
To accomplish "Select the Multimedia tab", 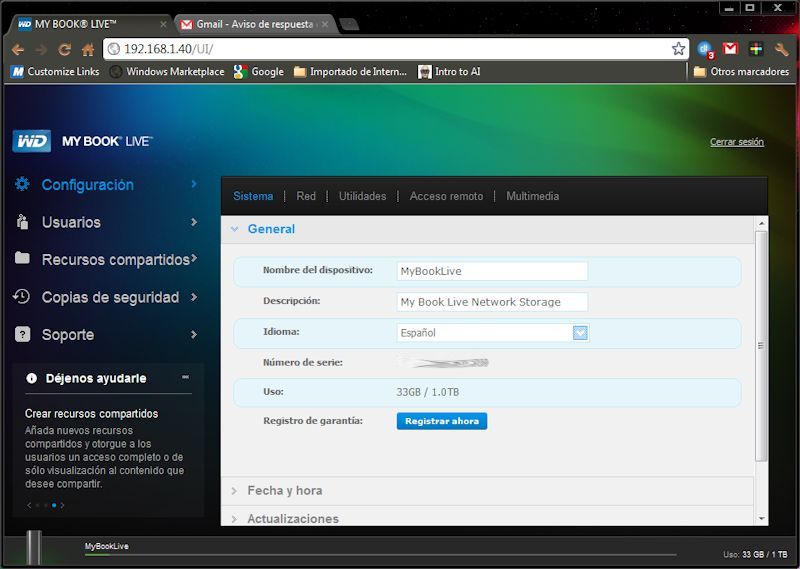I will 533,196.
